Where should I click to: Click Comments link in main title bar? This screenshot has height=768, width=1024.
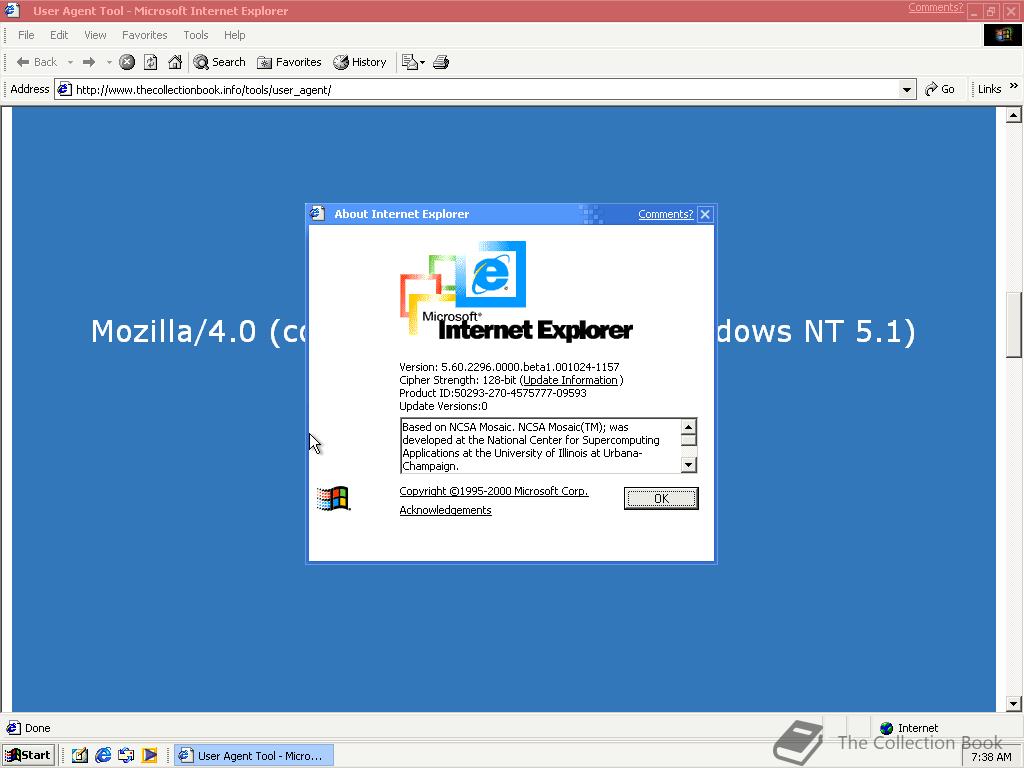935,8
